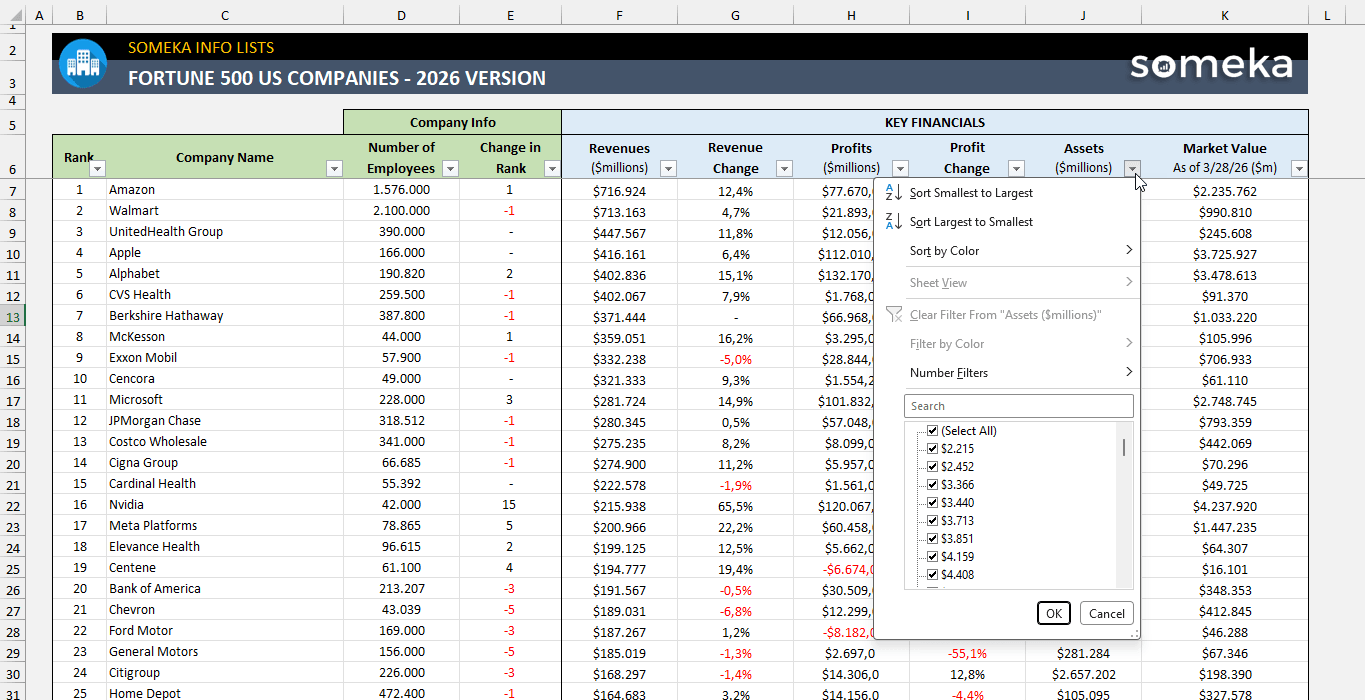The image size is (1365, 700).
Task: Click the Sort Largest to Smallest icon
Action: (894, 222)
